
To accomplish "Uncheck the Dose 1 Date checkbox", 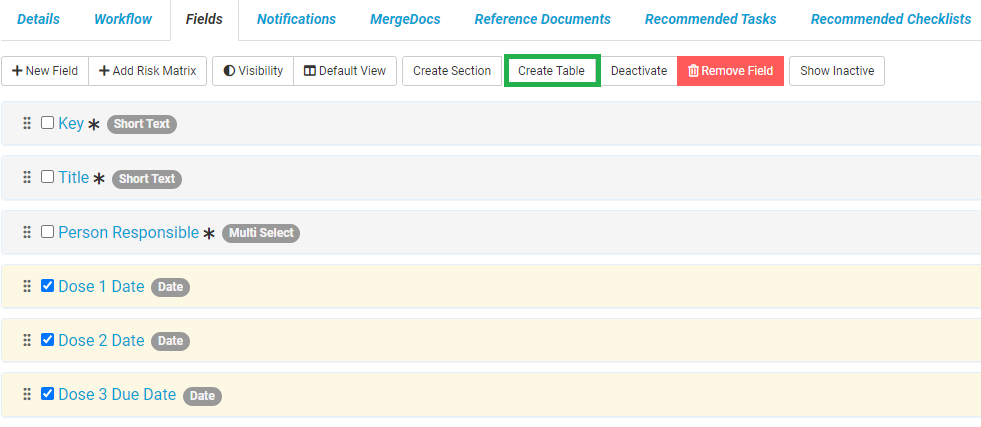I will coord(48,286).
